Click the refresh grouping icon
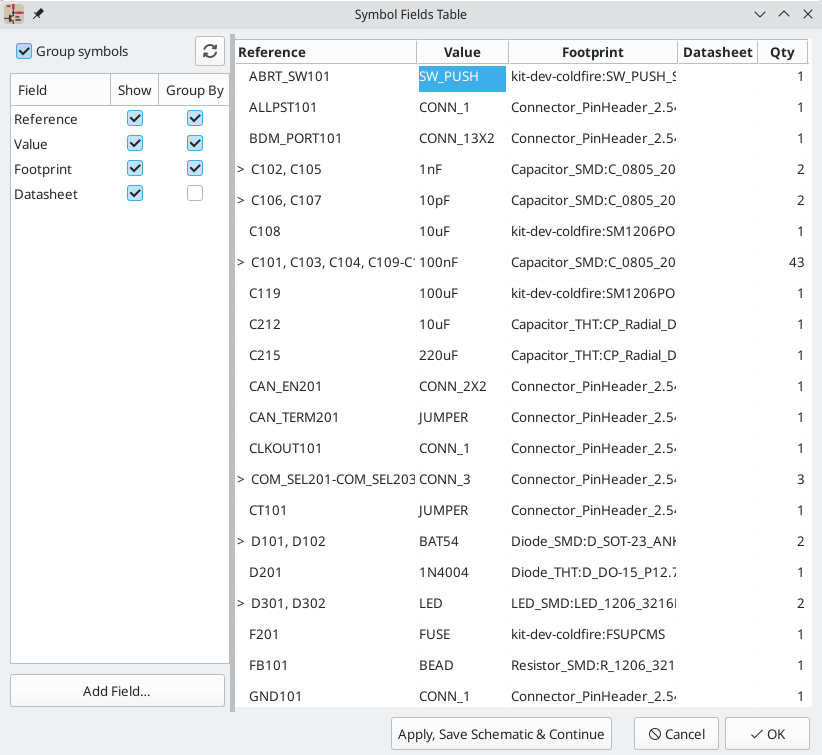The width and height of the screenshot is (822, 755). (x=209, y=51)
